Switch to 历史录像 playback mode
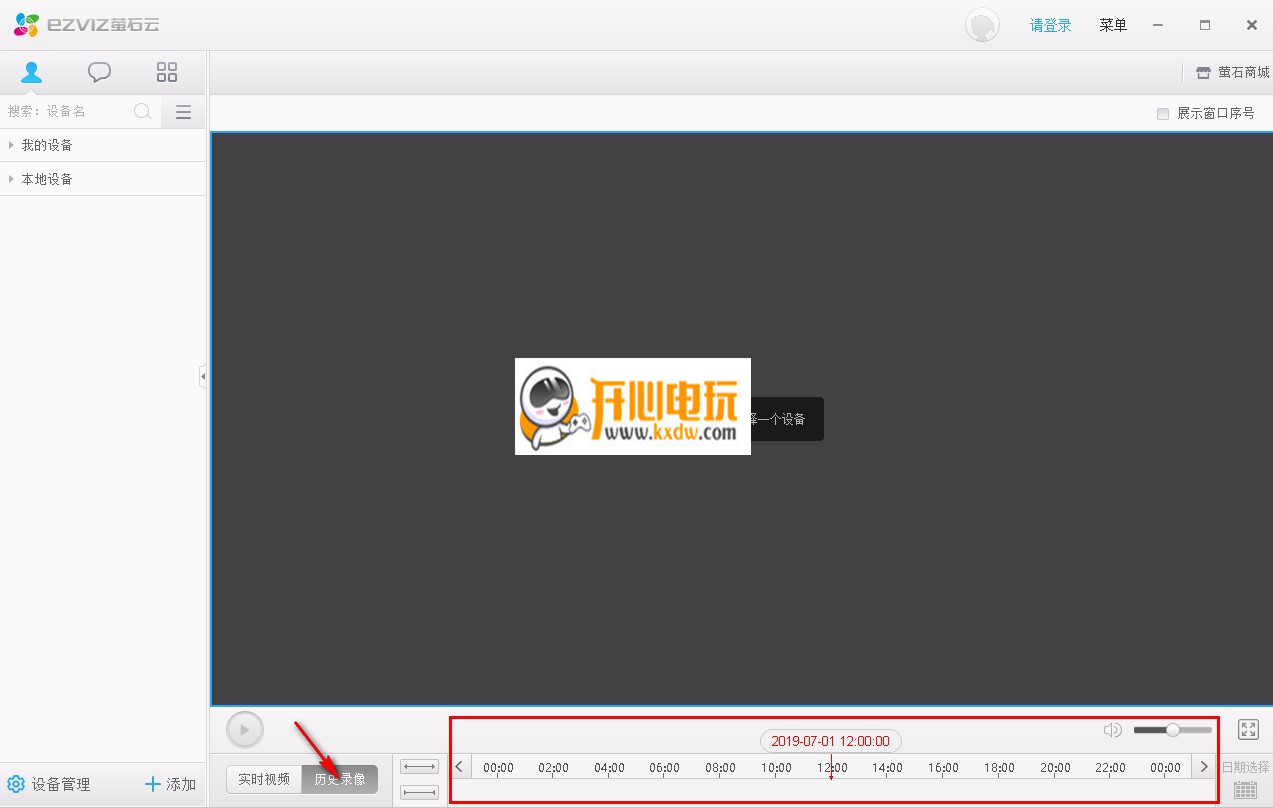 pyautogui.click(x=340, y=779)
